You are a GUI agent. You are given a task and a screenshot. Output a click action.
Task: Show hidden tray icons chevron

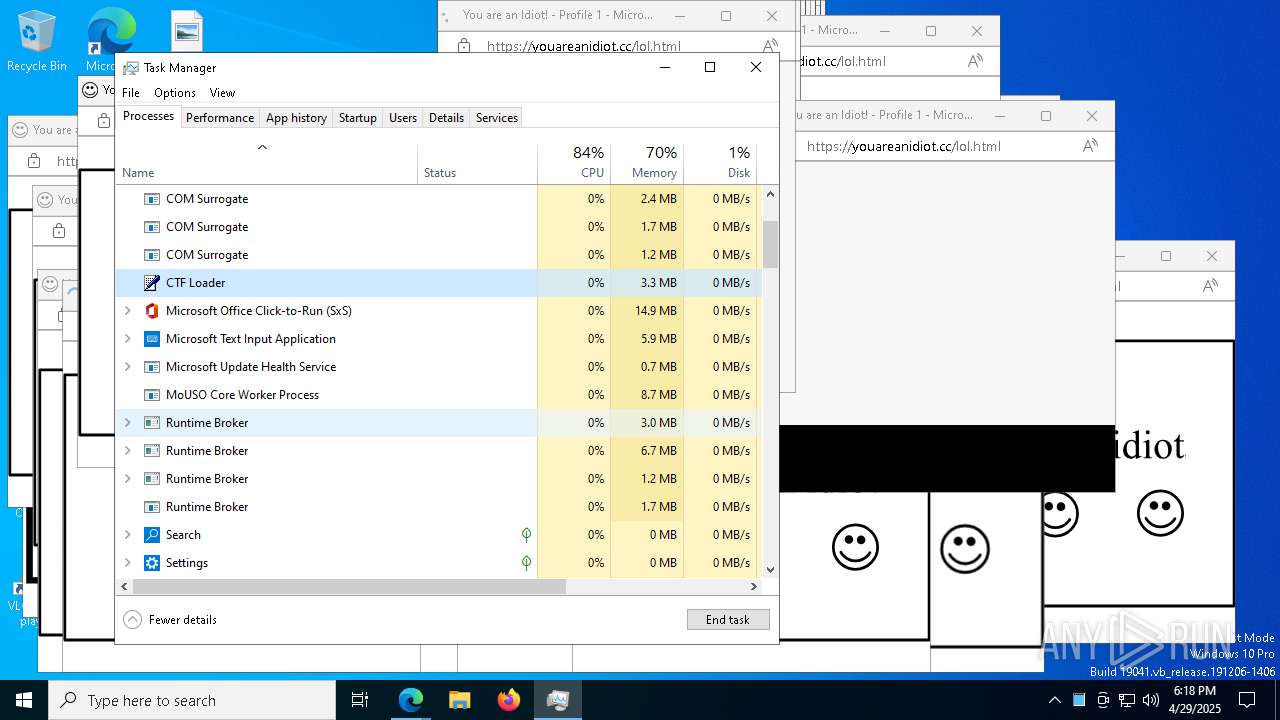click(1055, 700)
